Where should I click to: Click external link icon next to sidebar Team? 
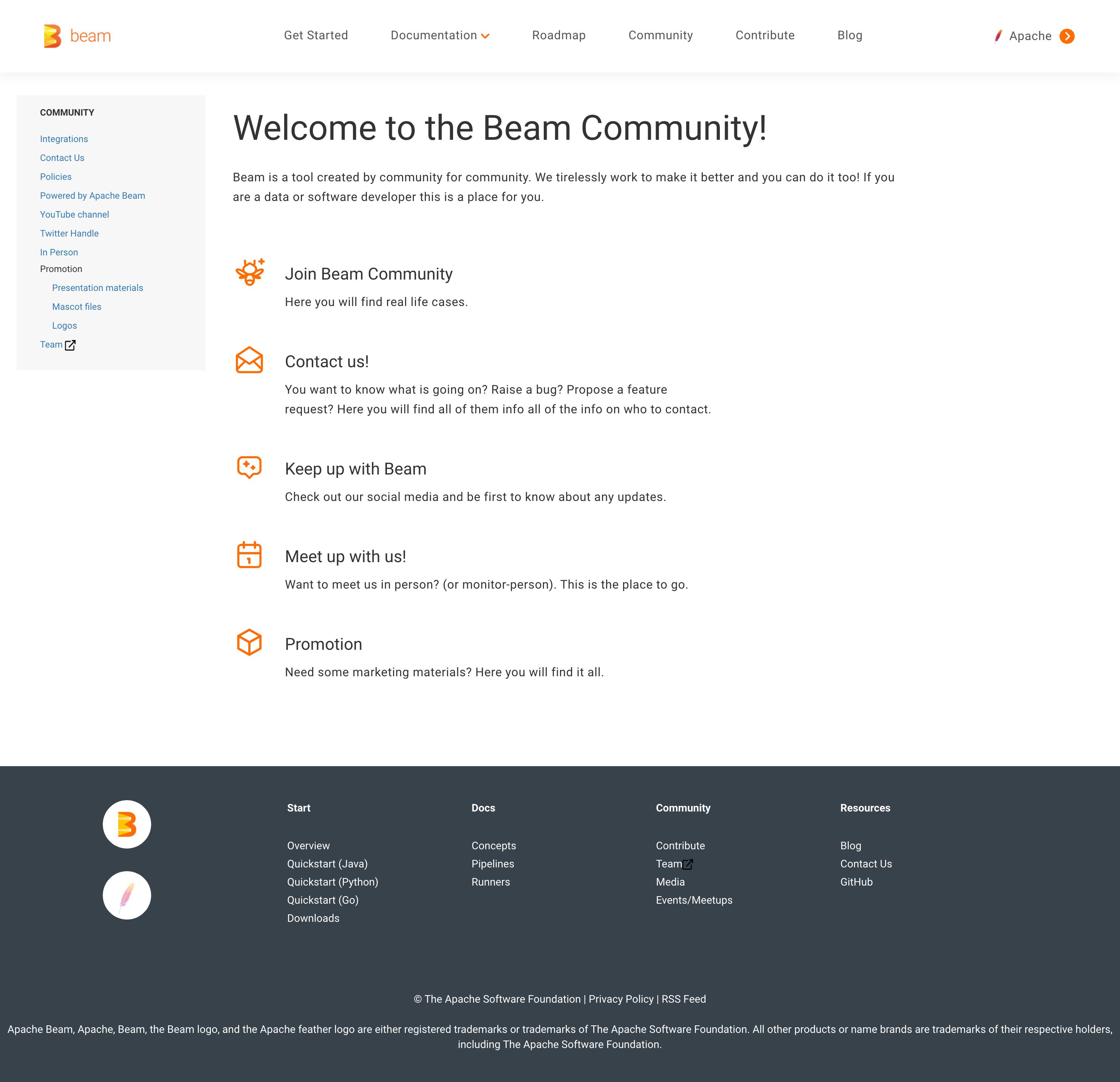click(70, 345)
